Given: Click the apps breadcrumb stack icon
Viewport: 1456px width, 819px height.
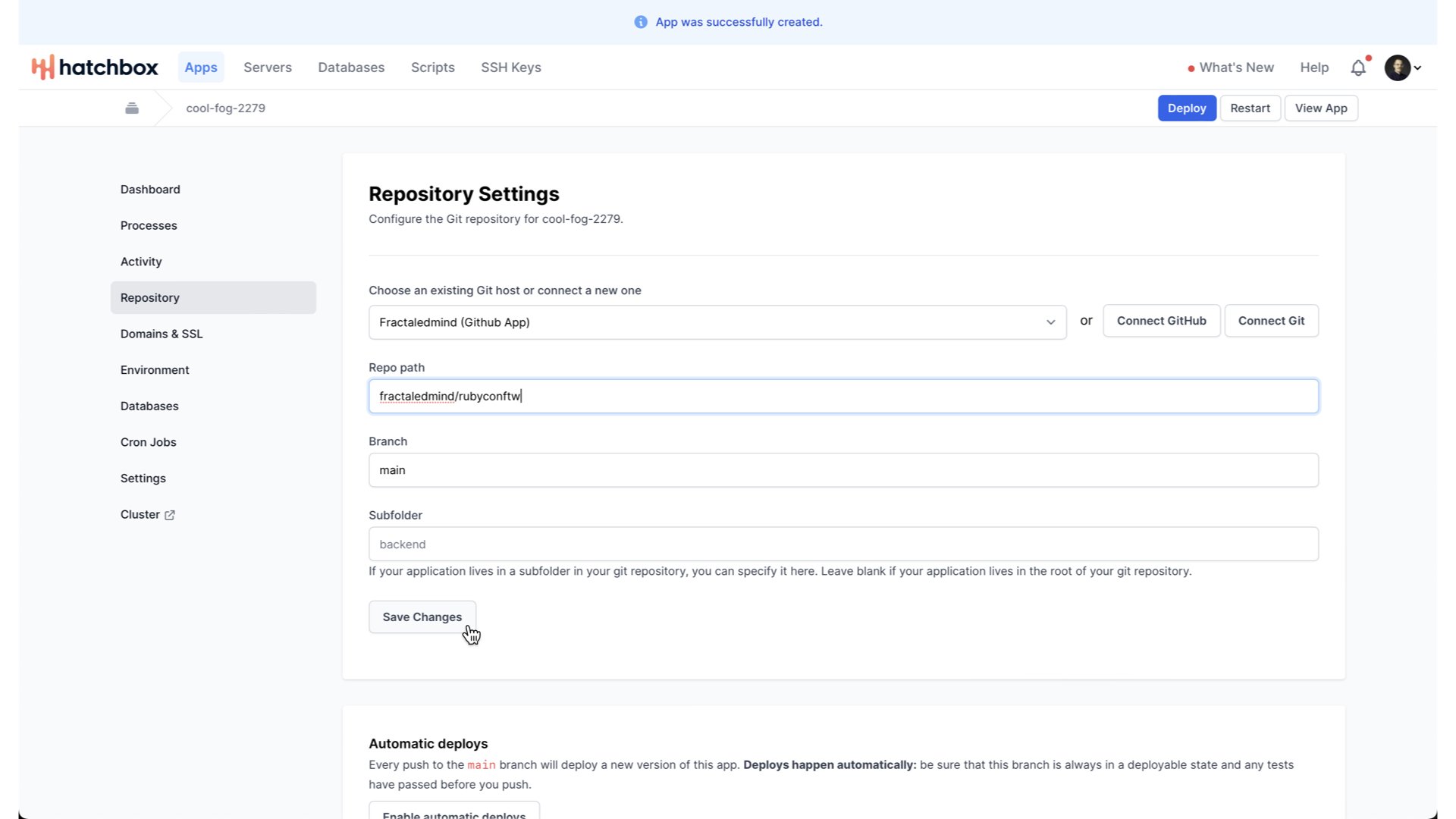Looking at the screenshot, I should [132, 108].
